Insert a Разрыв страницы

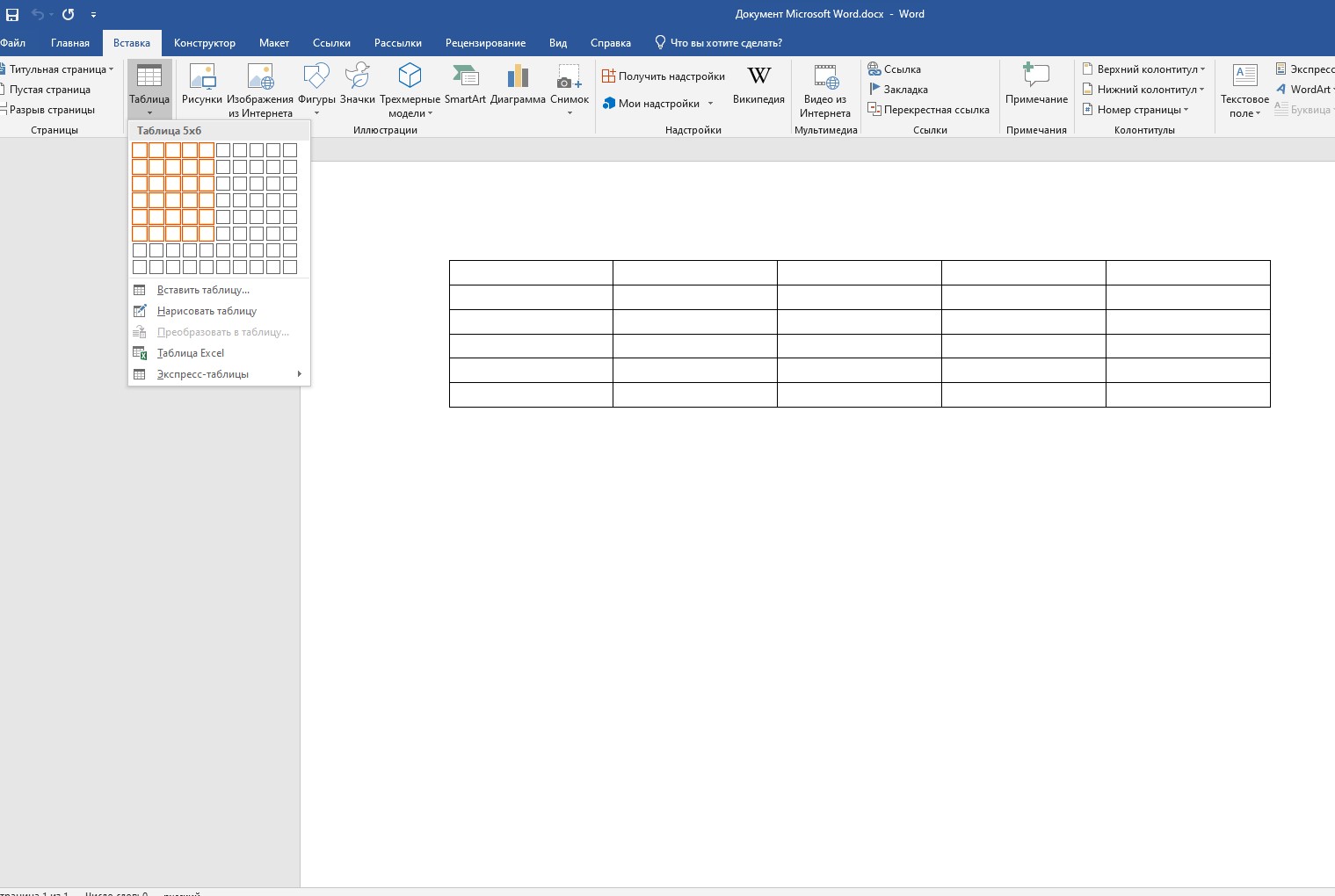(x=49, y=110)
